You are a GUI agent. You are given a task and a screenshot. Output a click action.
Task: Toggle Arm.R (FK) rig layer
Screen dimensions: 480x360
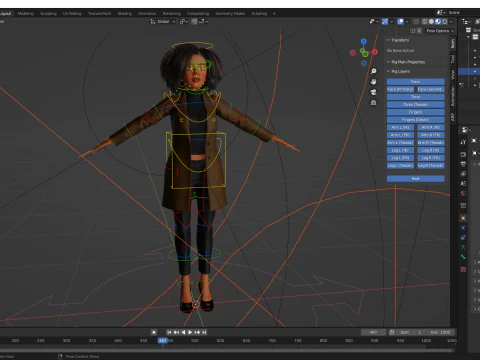431,135
